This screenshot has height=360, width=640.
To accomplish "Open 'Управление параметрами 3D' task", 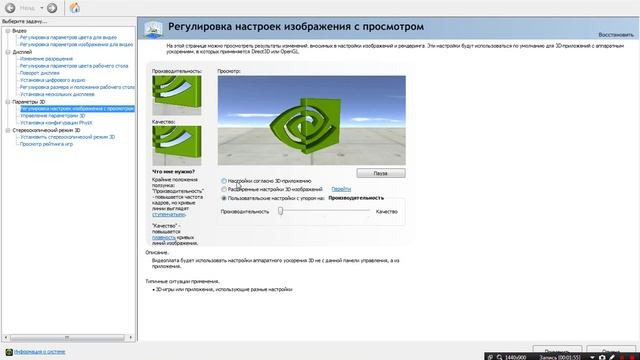I will [x=52, y=116].
